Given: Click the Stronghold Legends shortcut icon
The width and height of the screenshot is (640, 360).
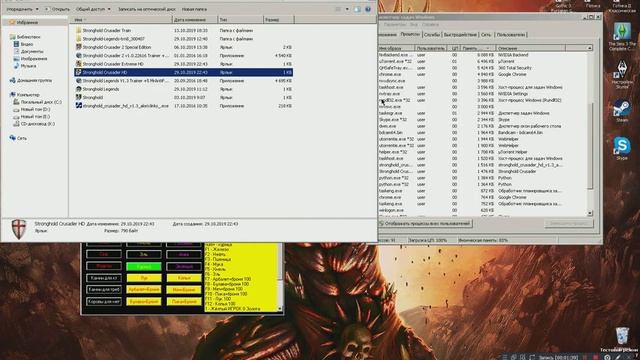Looking at the screenshot, I should click(x=78, y=89).
